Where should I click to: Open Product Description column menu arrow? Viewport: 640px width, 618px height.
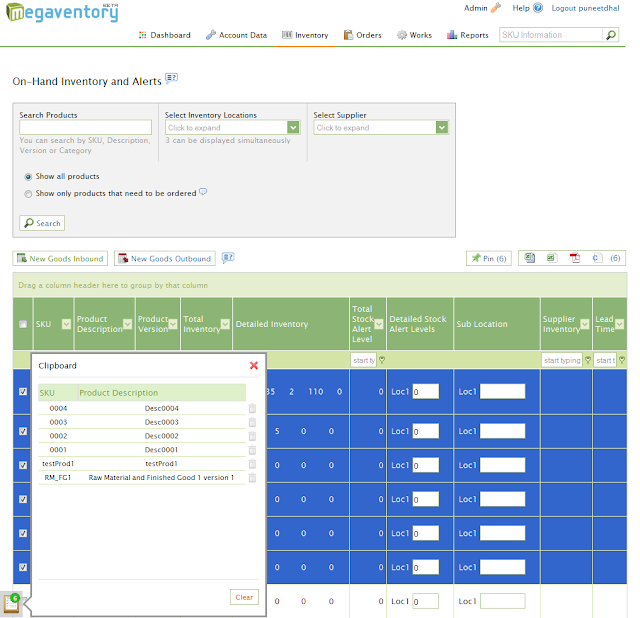click(x=127, y=324)
